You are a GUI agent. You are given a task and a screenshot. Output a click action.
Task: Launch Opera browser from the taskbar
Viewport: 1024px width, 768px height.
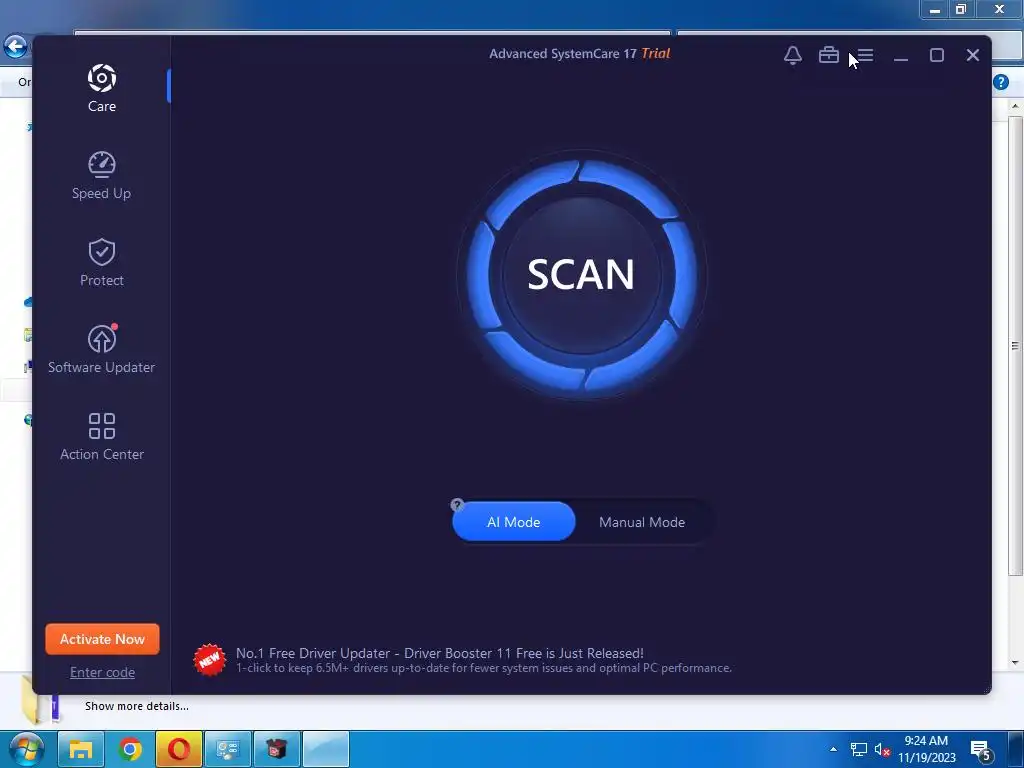(179, 749)
